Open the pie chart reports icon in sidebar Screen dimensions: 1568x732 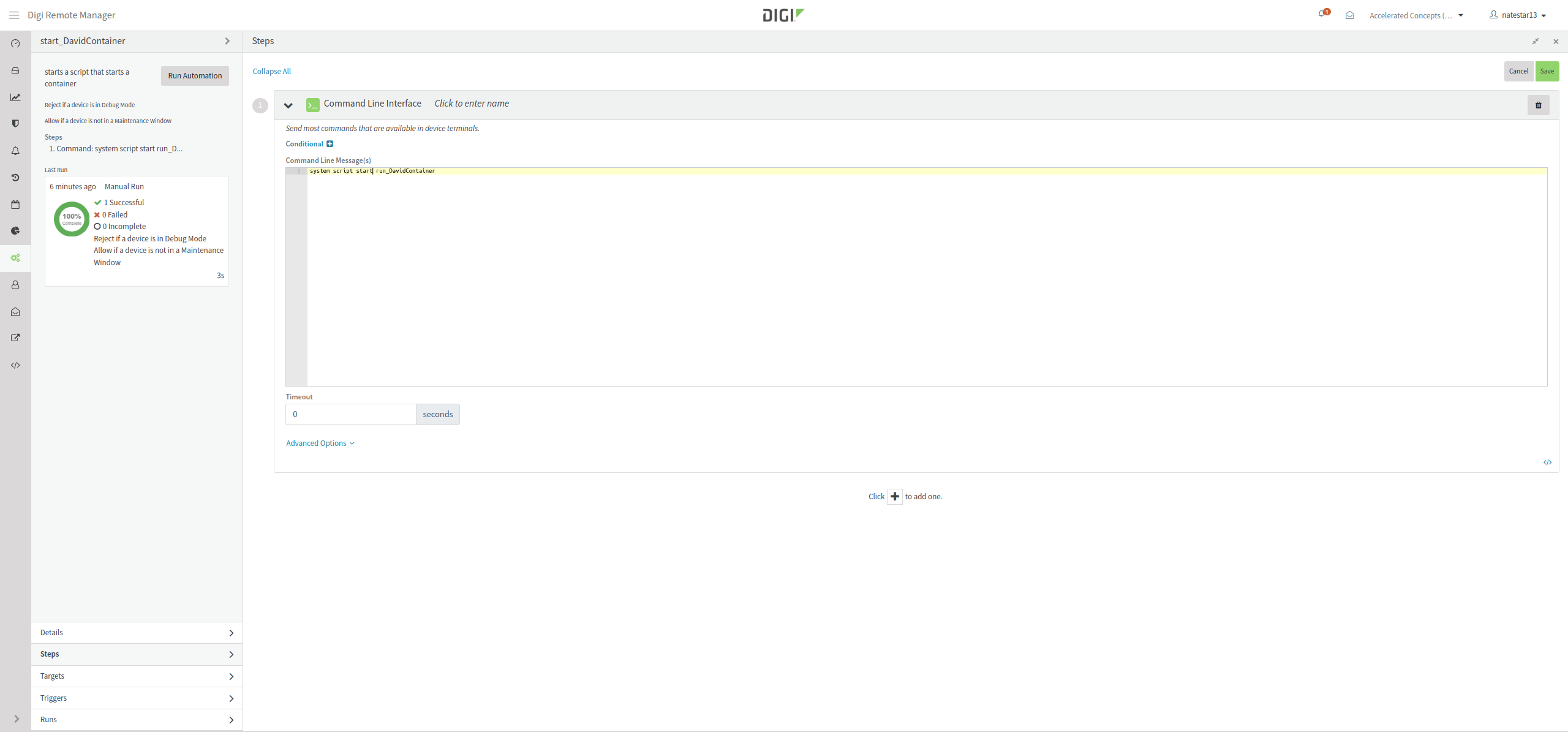tap(15, 231)
